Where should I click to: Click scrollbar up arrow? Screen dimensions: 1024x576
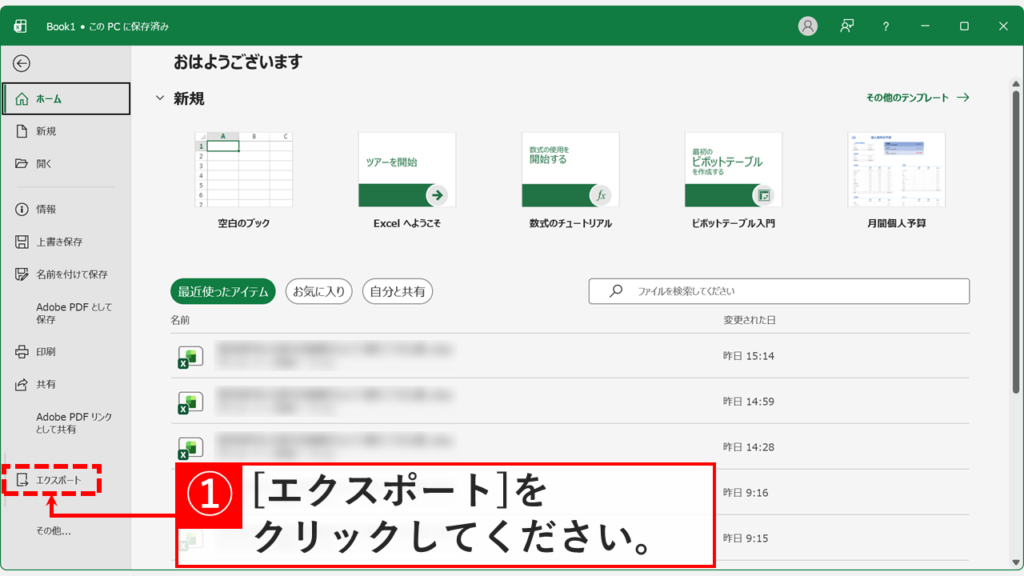pyautogui.click(x=1016, y=84)
